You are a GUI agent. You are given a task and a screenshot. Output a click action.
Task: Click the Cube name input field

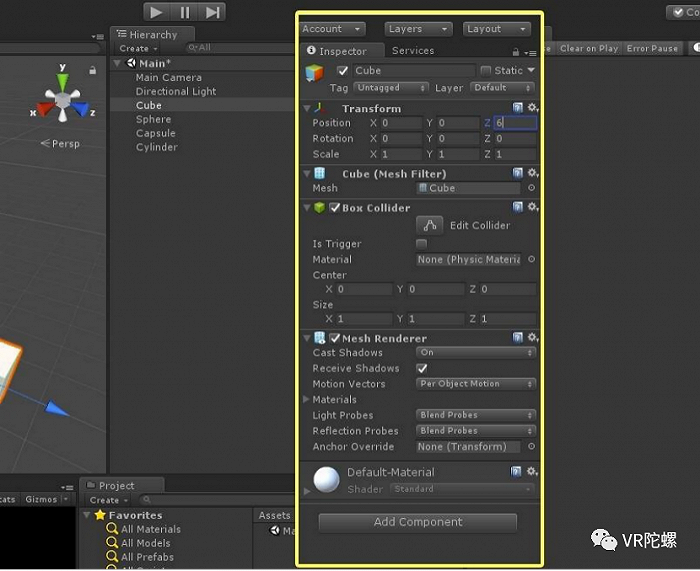[414, 71]
